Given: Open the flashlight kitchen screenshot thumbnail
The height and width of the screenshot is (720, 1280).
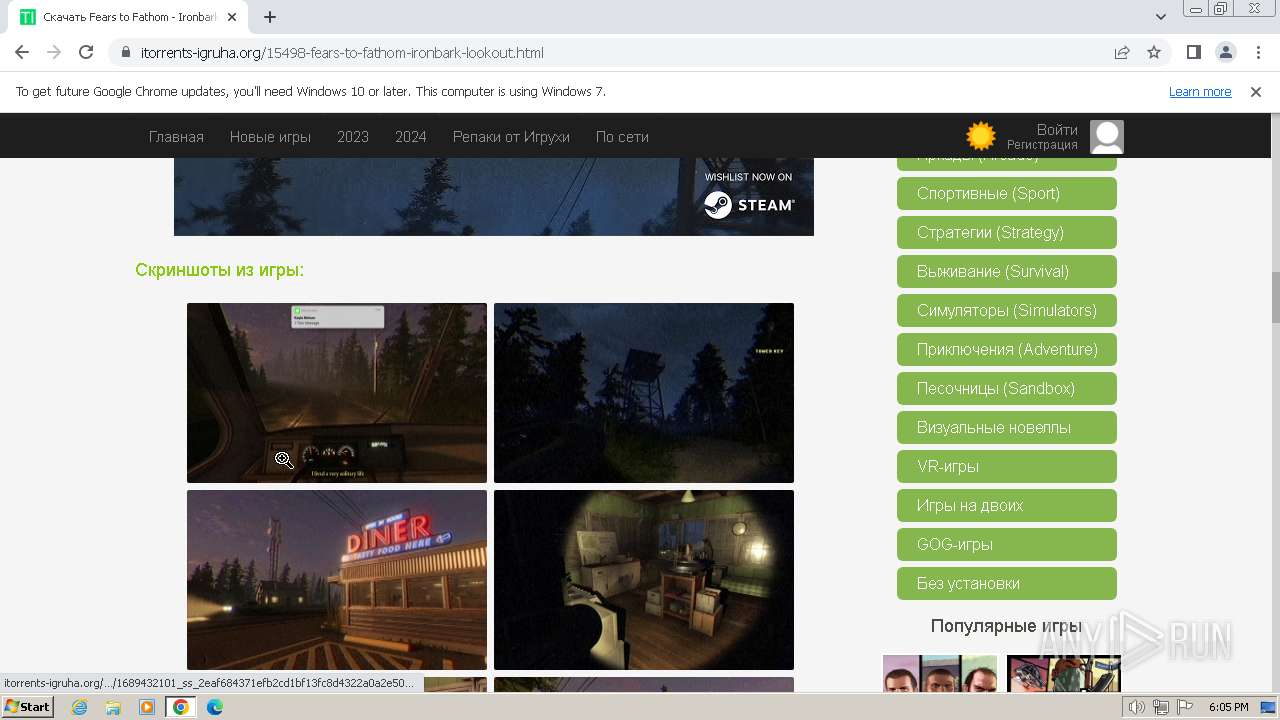Looking at the screenshot, I should click(x=644, y=580).
